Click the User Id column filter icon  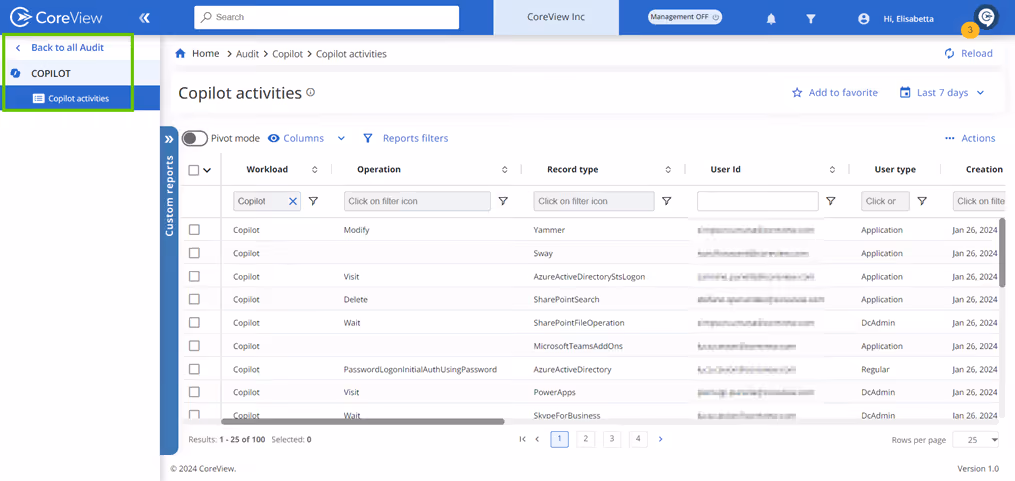pyautogui.click(x=831, y=201)
